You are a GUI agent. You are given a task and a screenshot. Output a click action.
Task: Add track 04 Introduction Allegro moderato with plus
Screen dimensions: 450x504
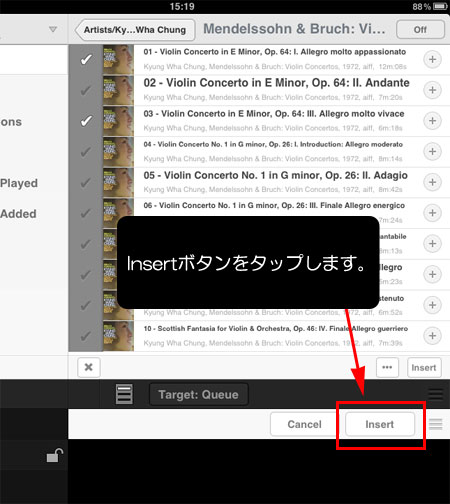click(432, 151)
